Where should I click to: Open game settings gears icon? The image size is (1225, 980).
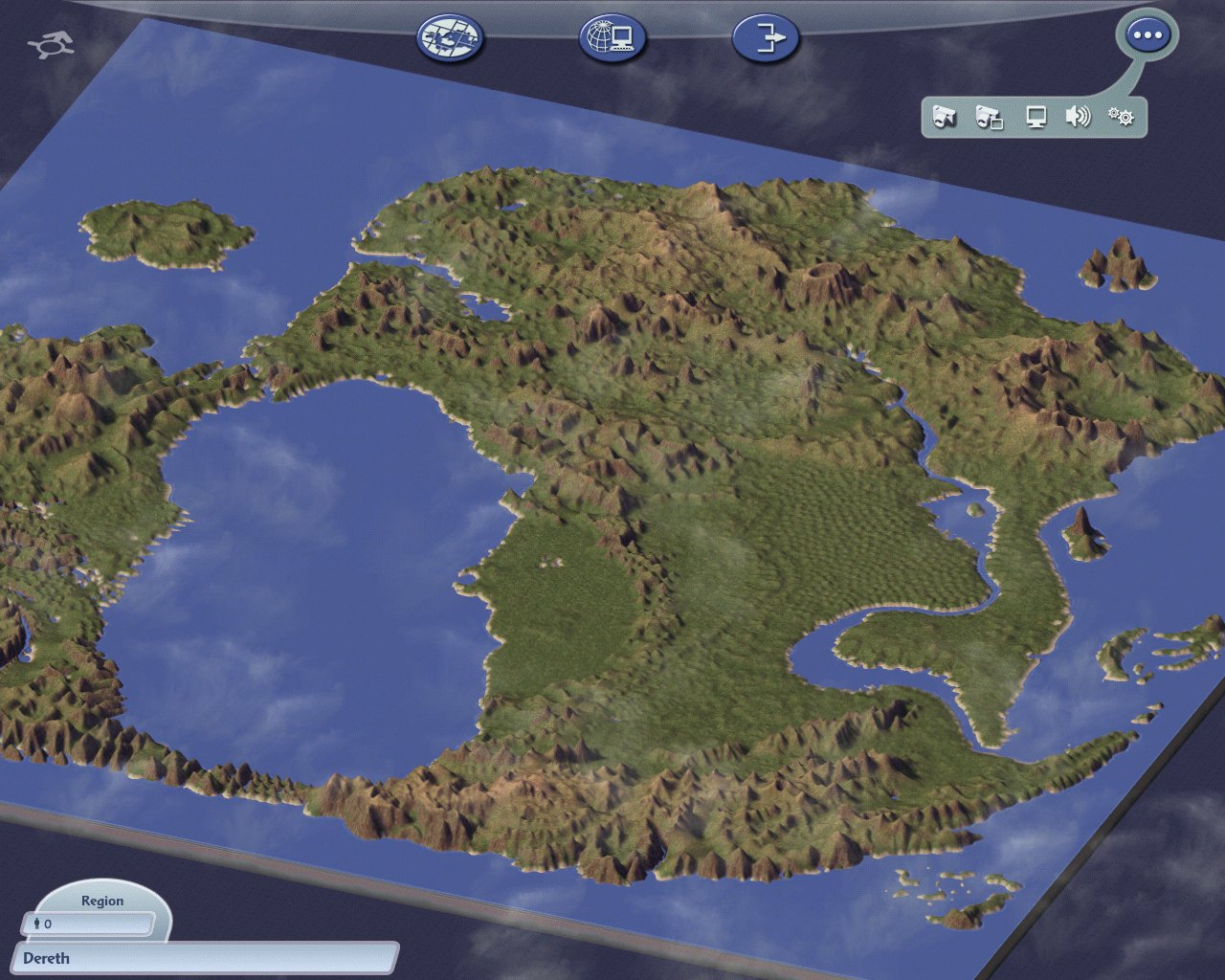[x=1121, y=117]
